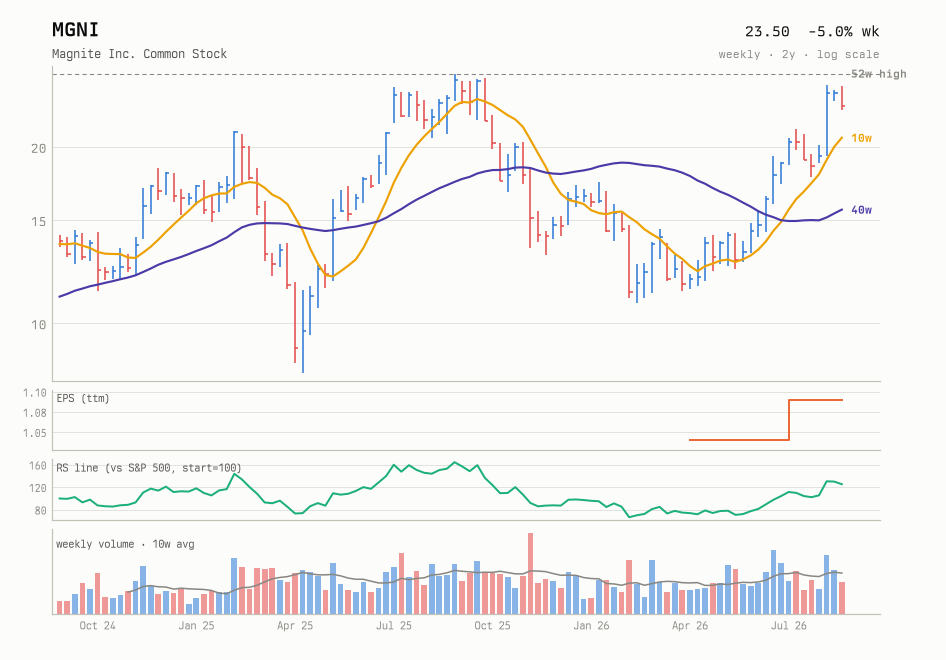Click the vertical step in the EPS line
The image size is (946, 660).
pyautogui.click(x=789, y=420)
